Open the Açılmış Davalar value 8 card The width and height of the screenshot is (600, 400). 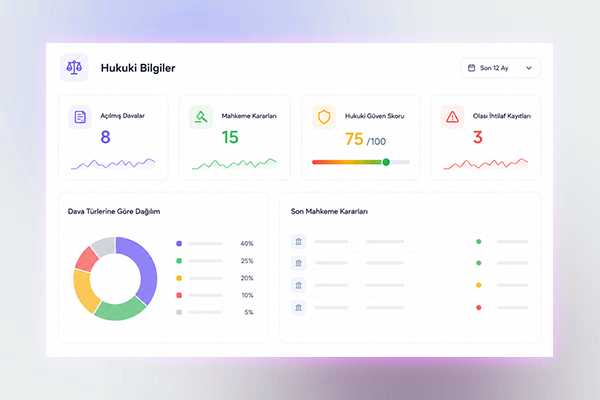tap(113, 137)
